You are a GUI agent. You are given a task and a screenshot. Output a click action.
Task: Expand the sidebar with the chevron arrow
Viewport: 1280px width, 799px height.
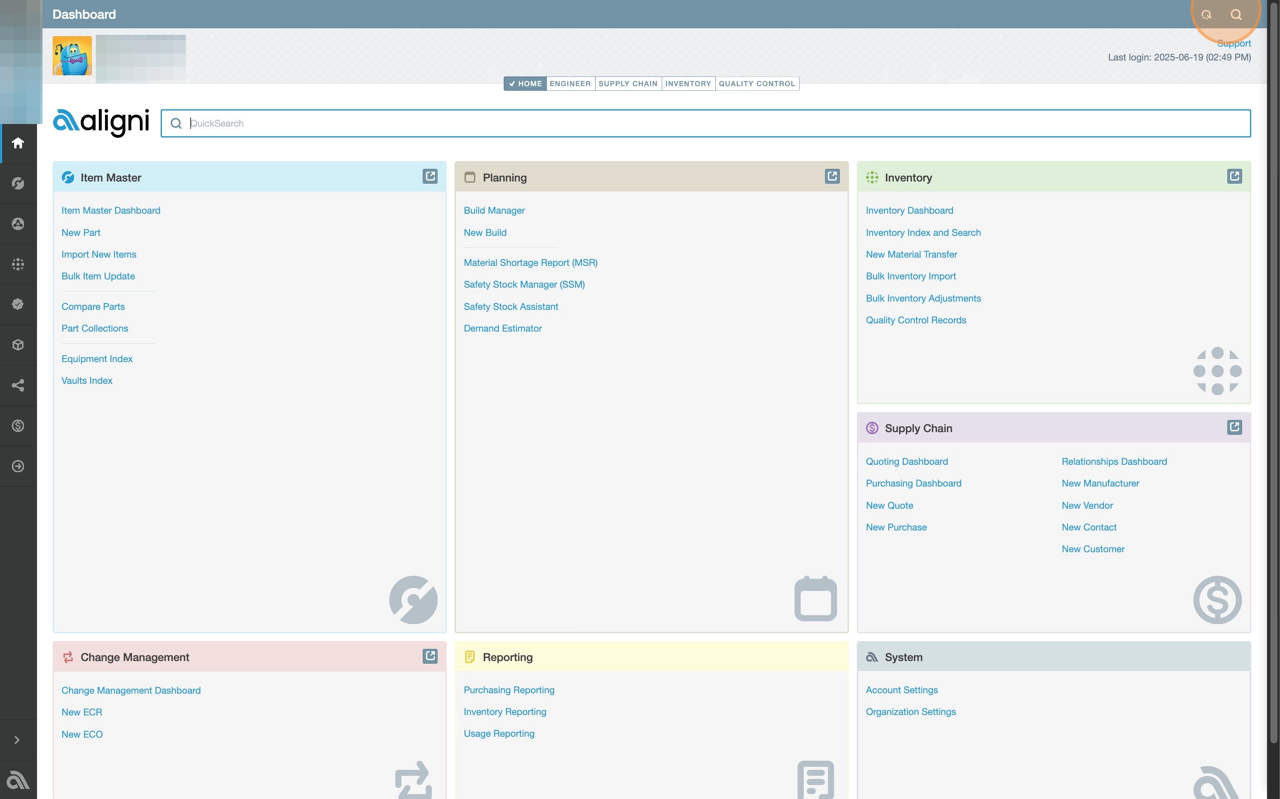click(17, 740)
